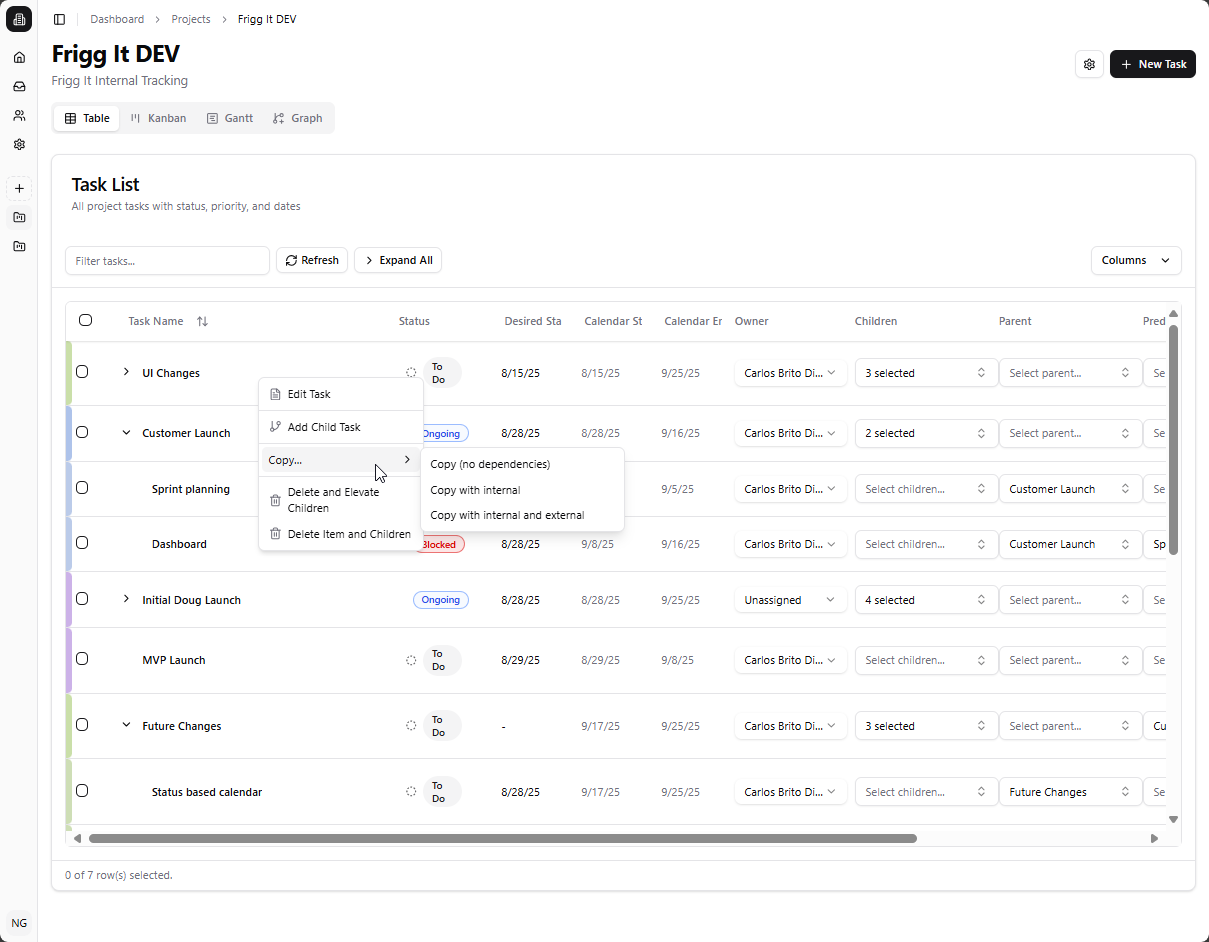Switch to the Table view tab
This screenshot has width=1209, height=942.
[87, 118]
